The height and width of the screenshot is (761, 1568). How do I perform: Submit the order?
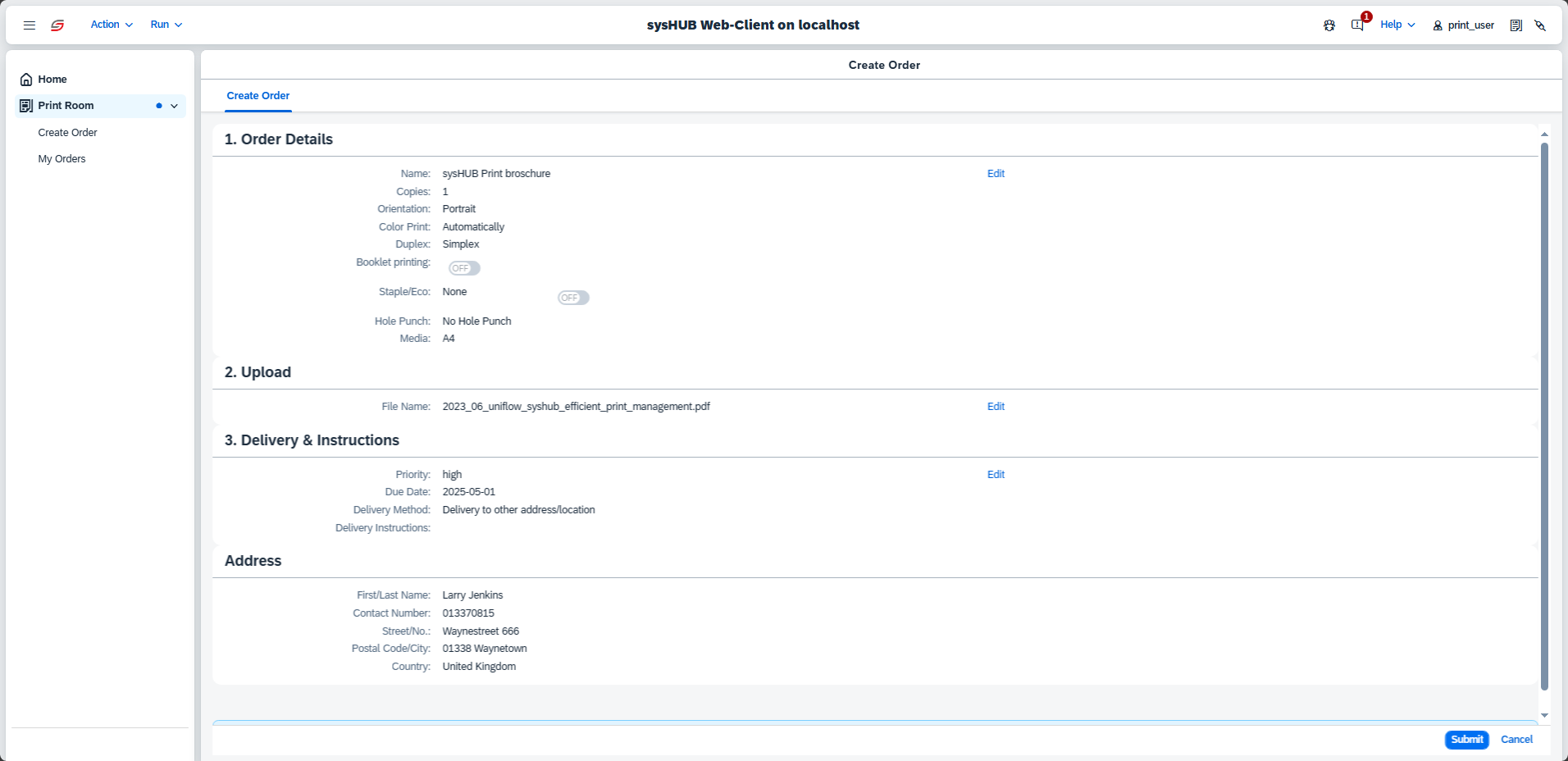click(1466, 740)
